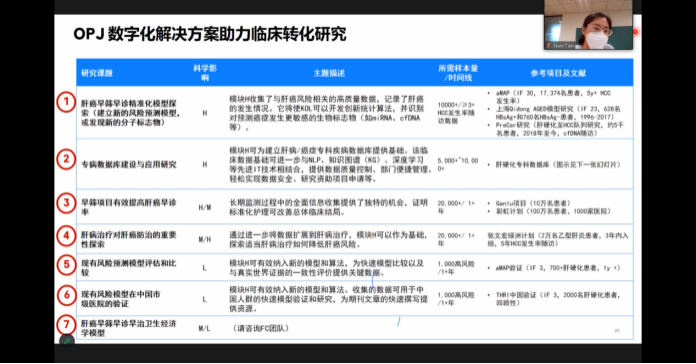Screen dimensions: 696x364
Task: Click the (请咨询FC团队) text in row 7
Action: pyautogui.click(x=261, y=328)
